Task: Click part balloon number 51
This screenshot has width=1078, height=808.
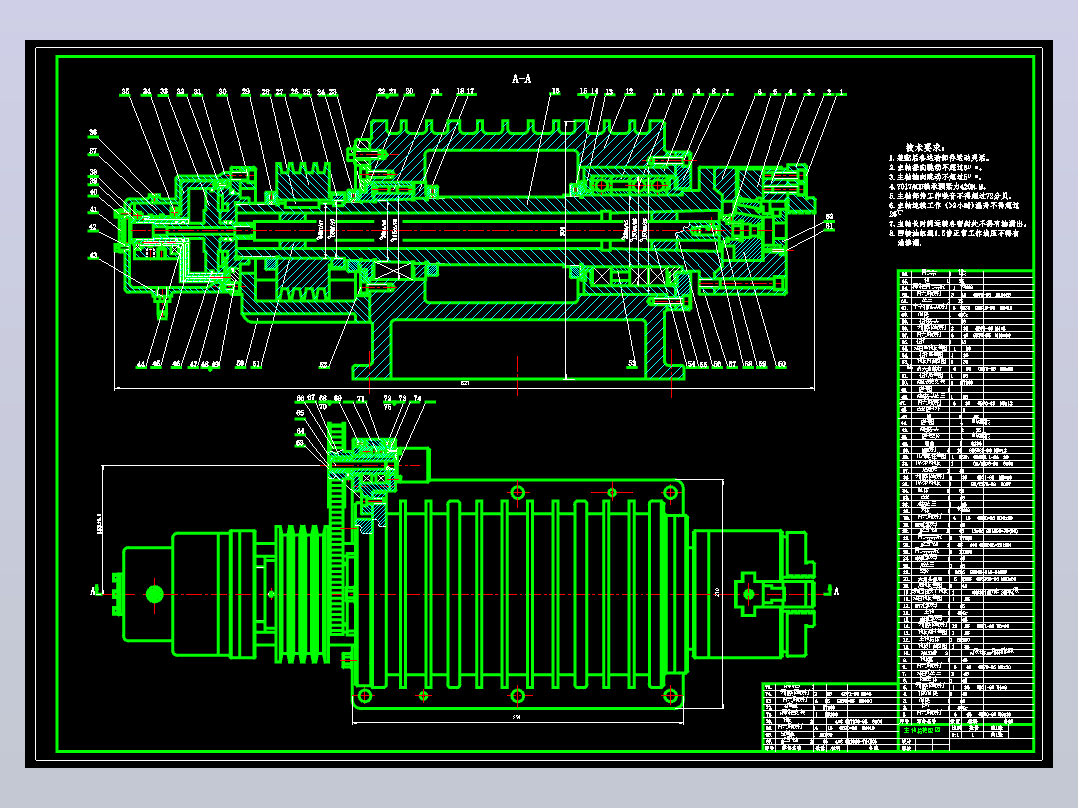Action: 256,364
